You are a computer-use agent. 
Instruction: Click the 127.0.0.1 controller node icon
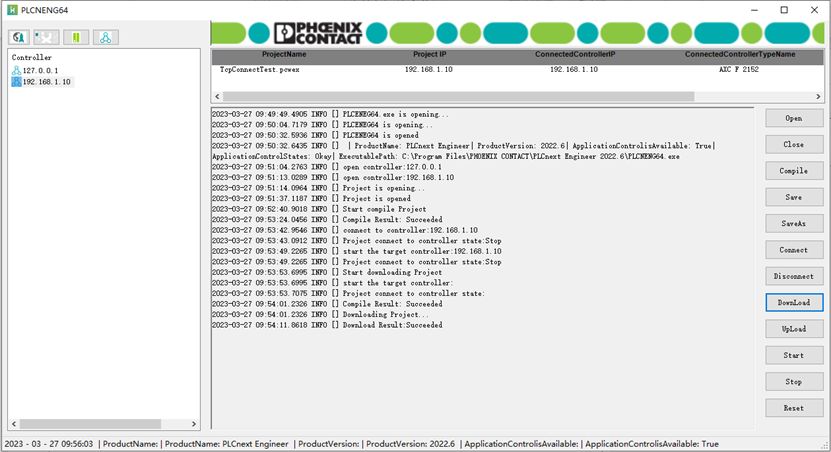(x=16, y=71)
